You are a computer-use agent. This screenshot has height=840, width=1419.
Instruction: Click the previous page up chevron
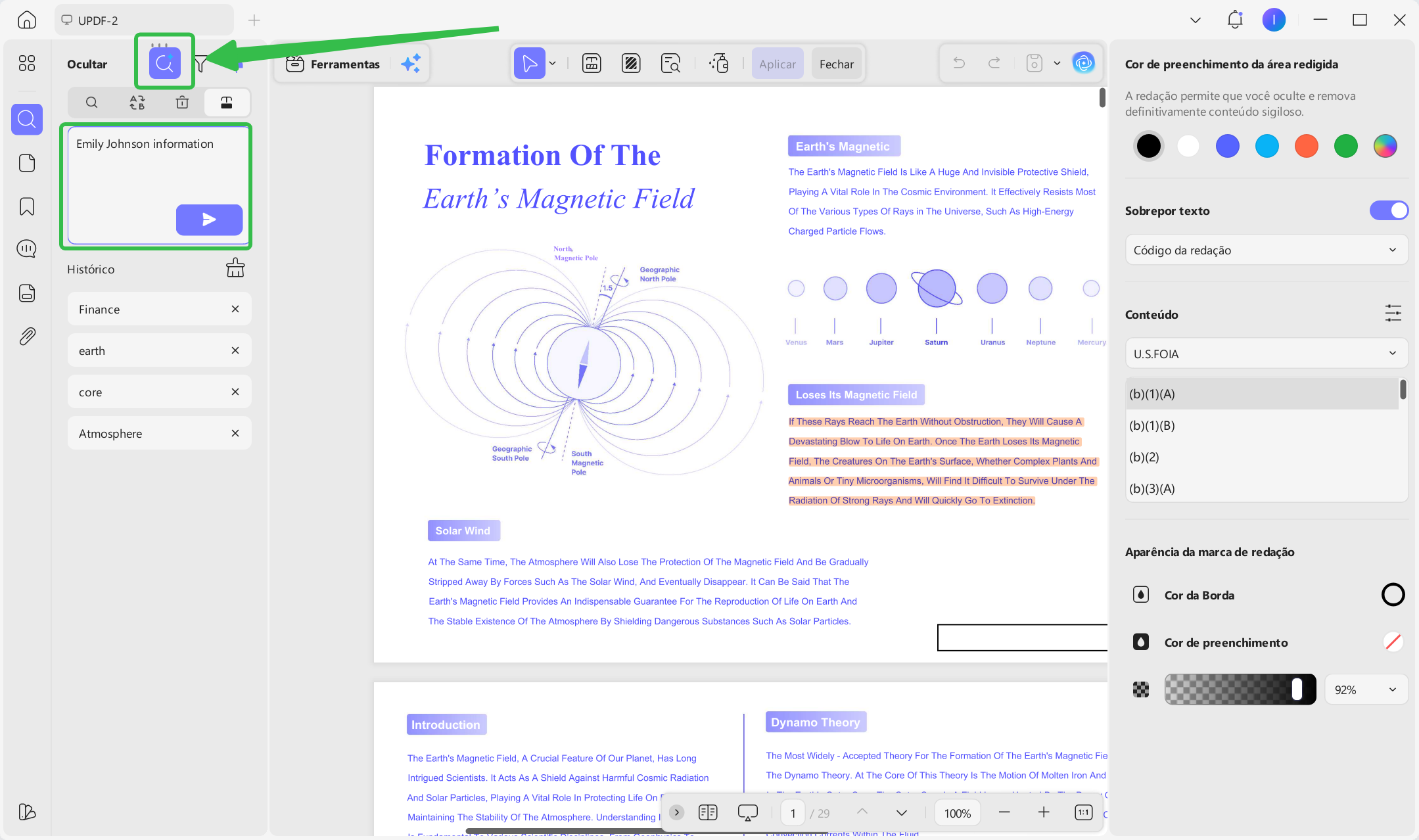pyautogui.click(x=862, y=813)
